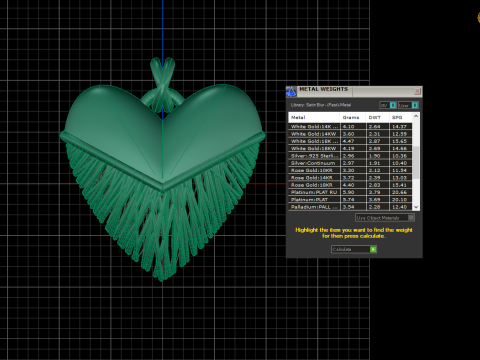This screenshot has width=480, height=360.
Task: Select the White Gold:14KW row
Action: (x=350, y=134)
